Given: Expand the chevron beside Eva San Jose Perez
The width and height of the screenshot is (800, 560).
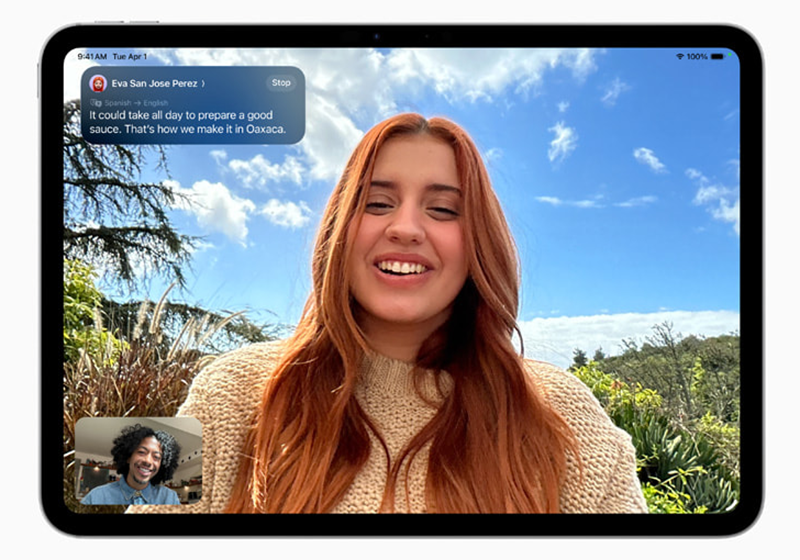Looking at the screenshot, I should tap(203, 83).
